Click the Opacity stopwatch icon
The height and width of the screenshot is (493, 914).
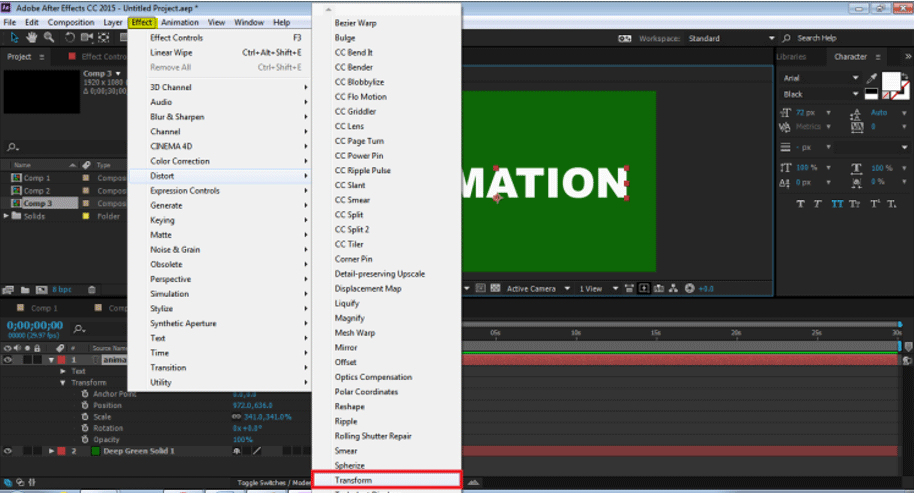tap(84, 439)
